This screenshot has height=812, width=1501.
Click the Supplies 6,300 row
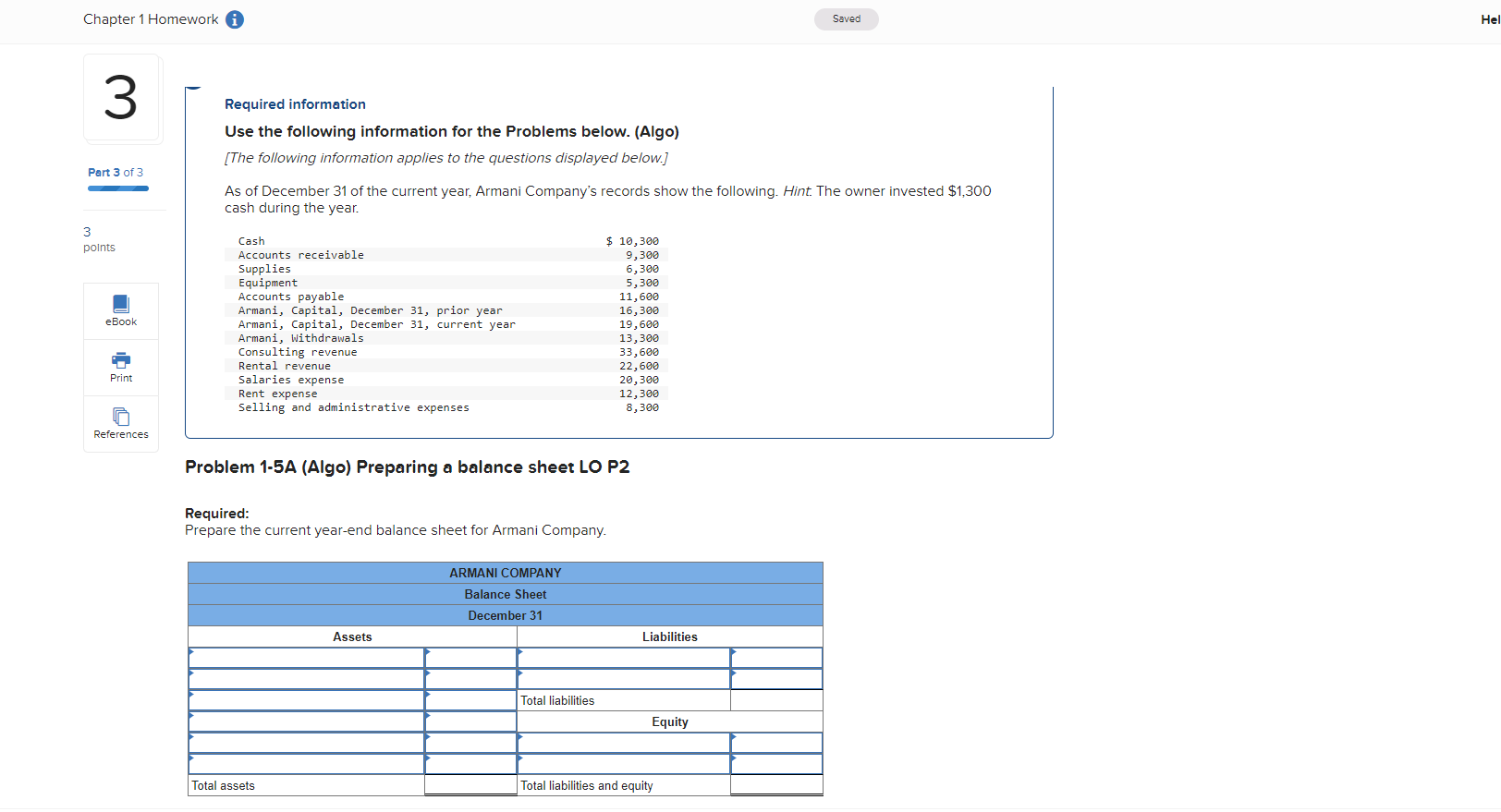coord(446,269)
